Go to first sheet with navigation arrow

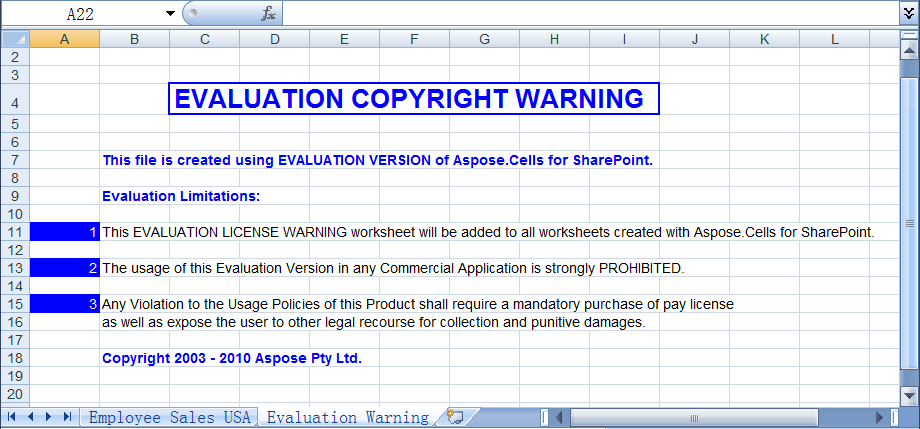tap(12, 417)
